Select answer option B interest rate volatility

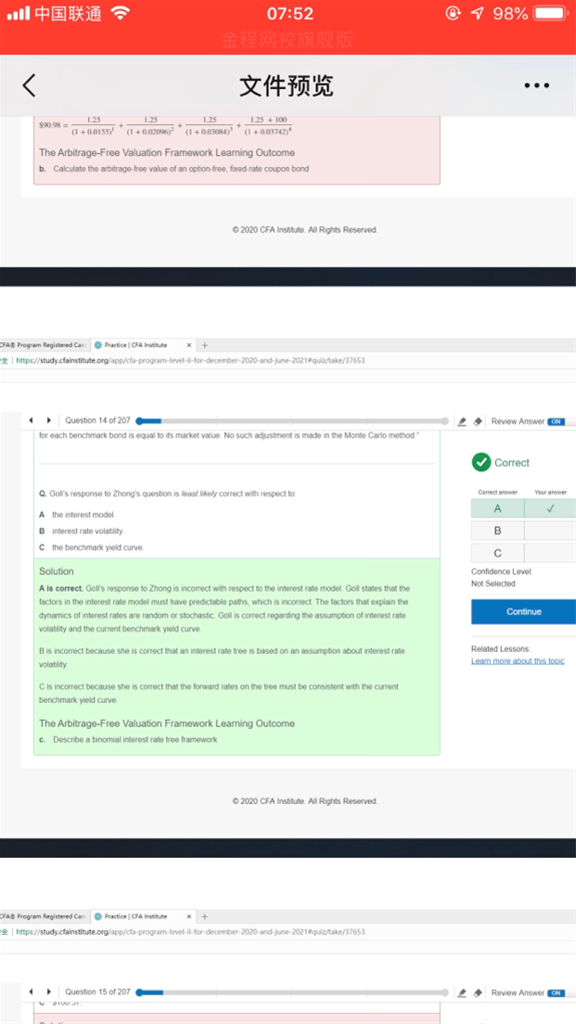[x=81, y=531]
